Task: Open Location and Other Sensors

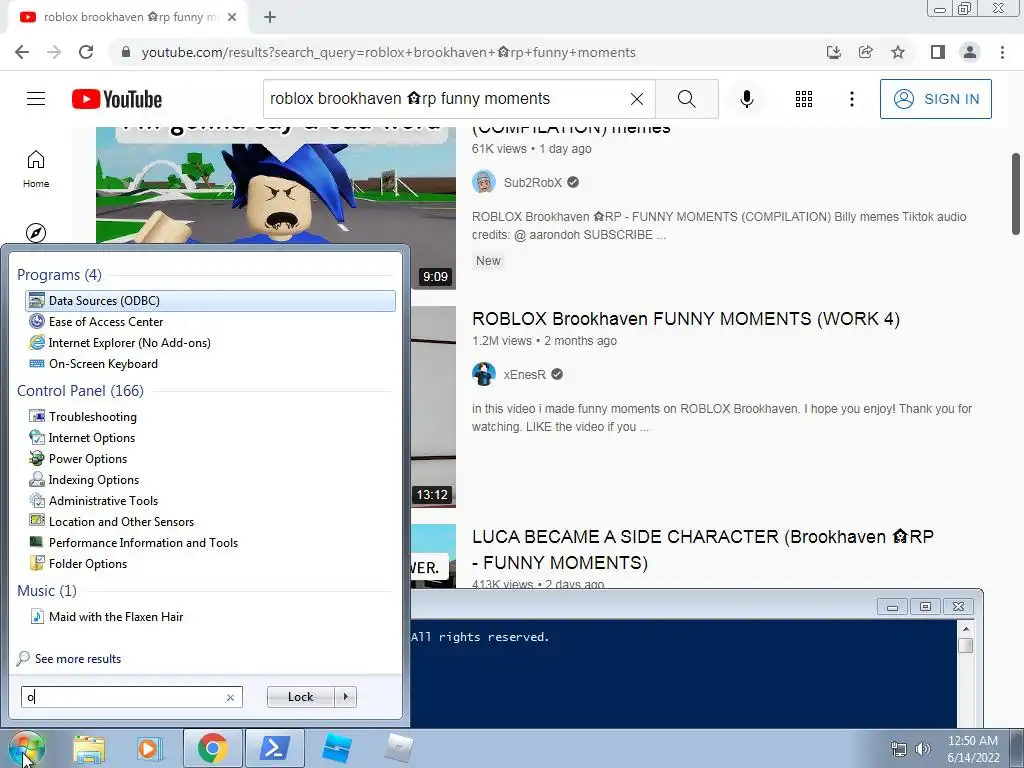Action: click(x=210, y=521)
